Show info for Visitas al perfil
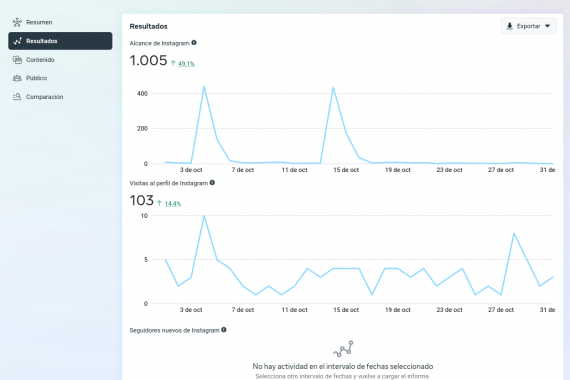Viewport: 570px width, 380px height. pos(212,183)
